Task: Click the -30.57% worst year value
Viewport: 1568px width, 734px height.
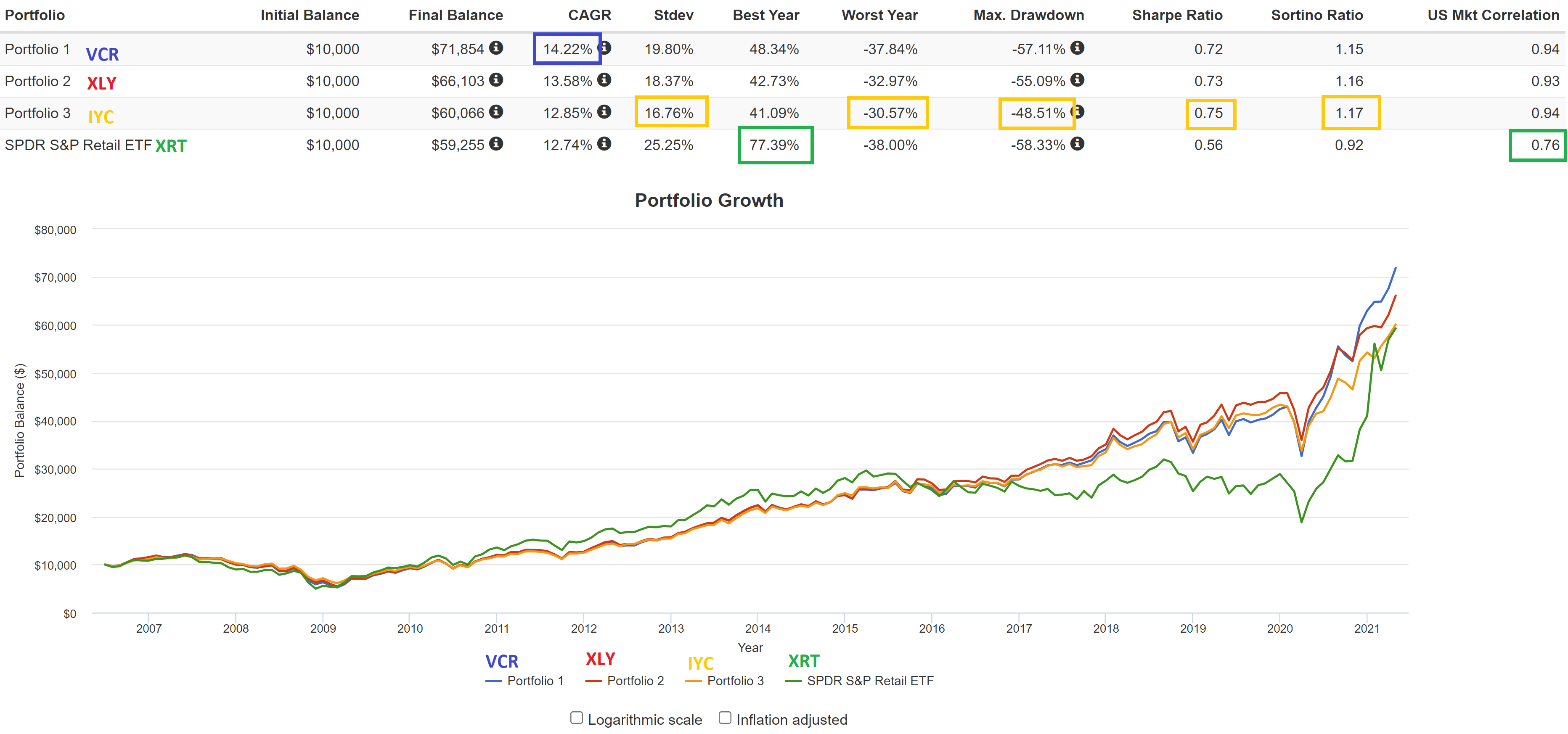Action: coord(890,113)
